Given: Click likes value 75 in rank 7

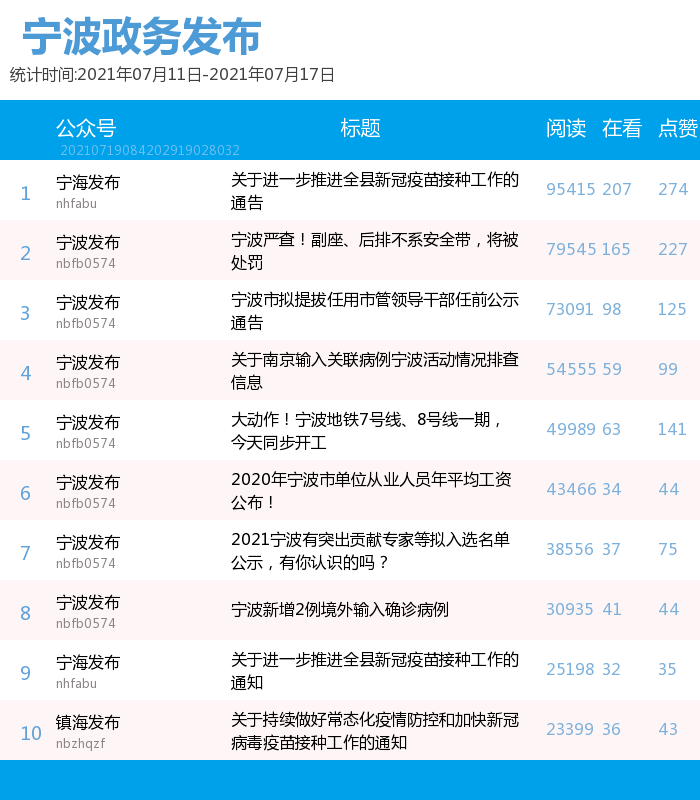Looking at the screenshot, I should point(668,549).
